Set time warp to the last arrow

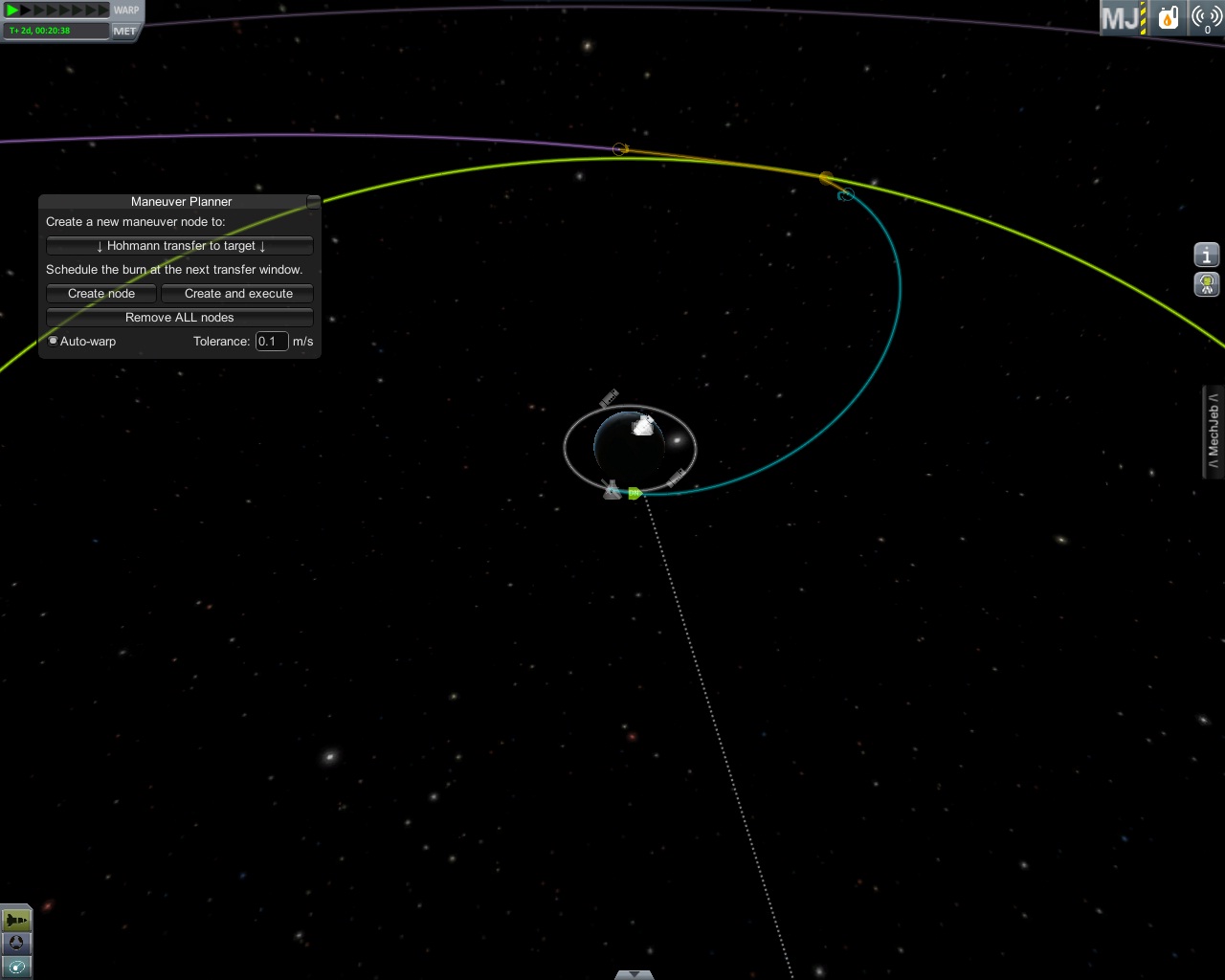click(103, 10)
